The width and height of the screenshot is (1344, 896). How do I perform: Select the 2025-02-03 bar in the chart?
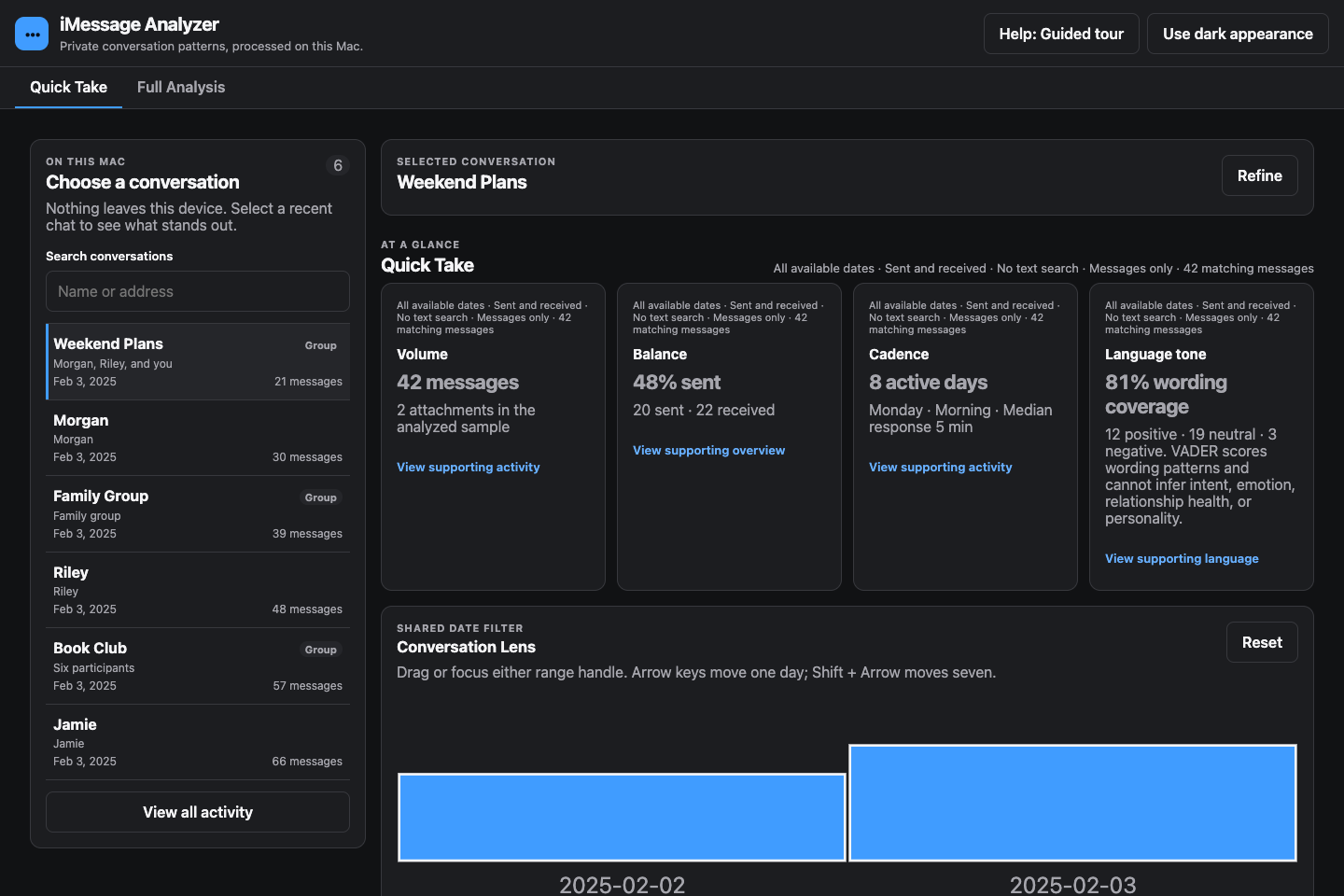[x=1072, y=803]
